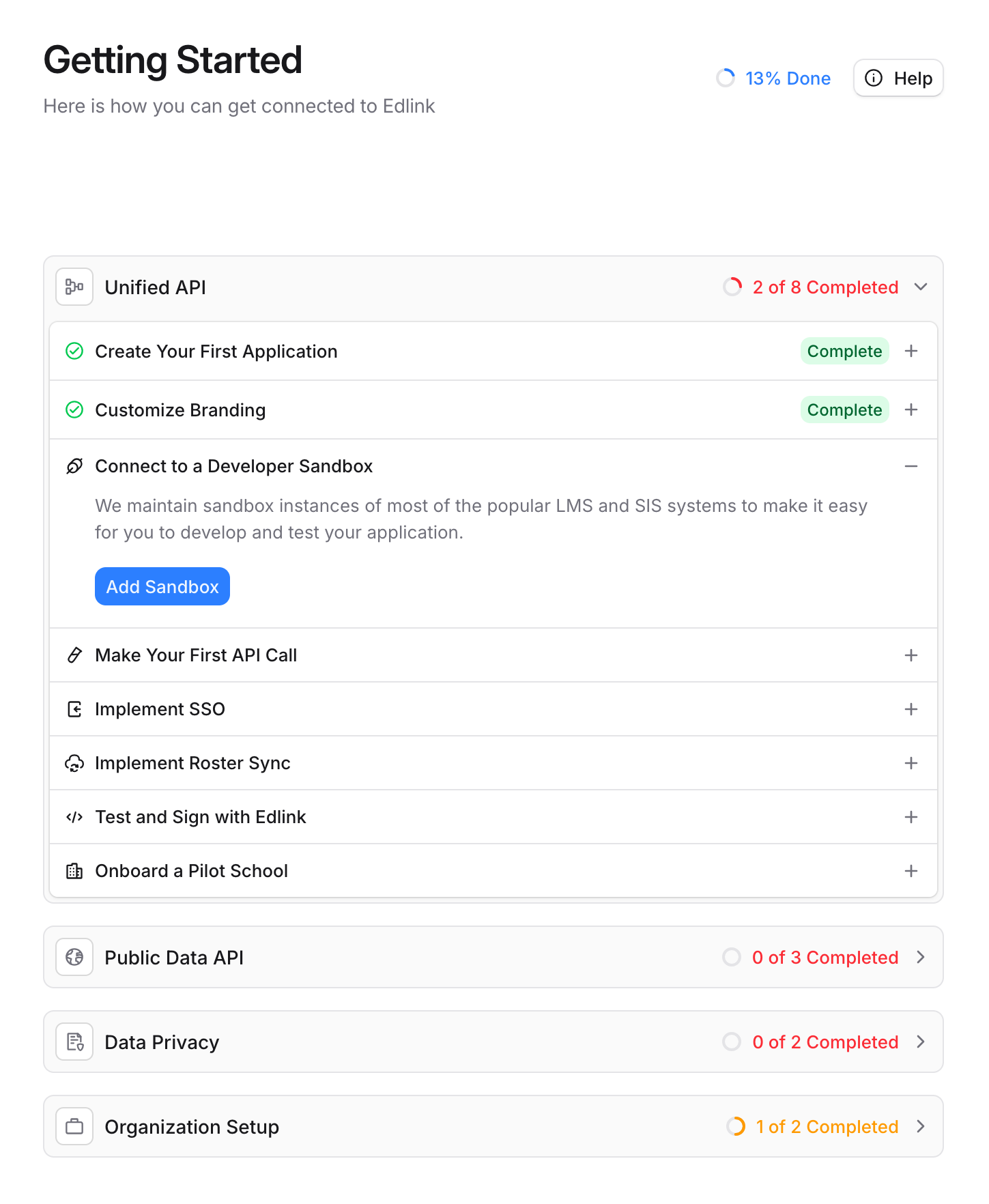Click the Make Your First API Call title
The height and width of the screenshot is (1204, 989).
click(x=196, y=655)
